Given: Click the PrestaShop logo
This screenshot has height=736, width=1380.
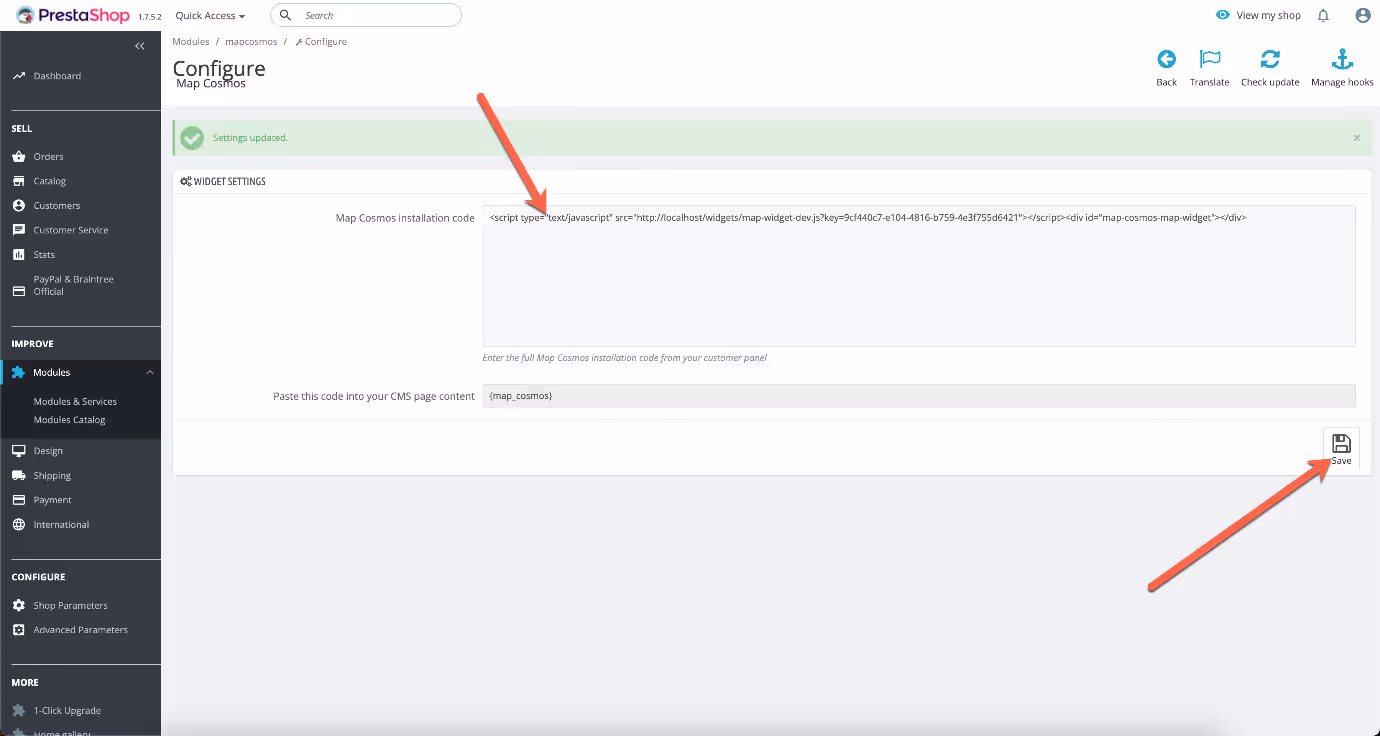Looking at the screenshot, I should click(73, 15).
